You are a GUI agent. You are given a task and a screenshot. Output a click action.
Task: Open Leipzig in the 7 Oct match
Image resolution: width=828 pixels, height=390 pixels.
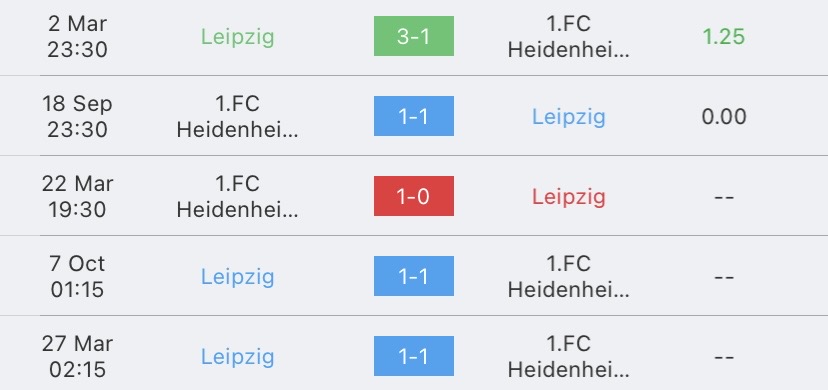pyautogui.click(x=238, y=277)
